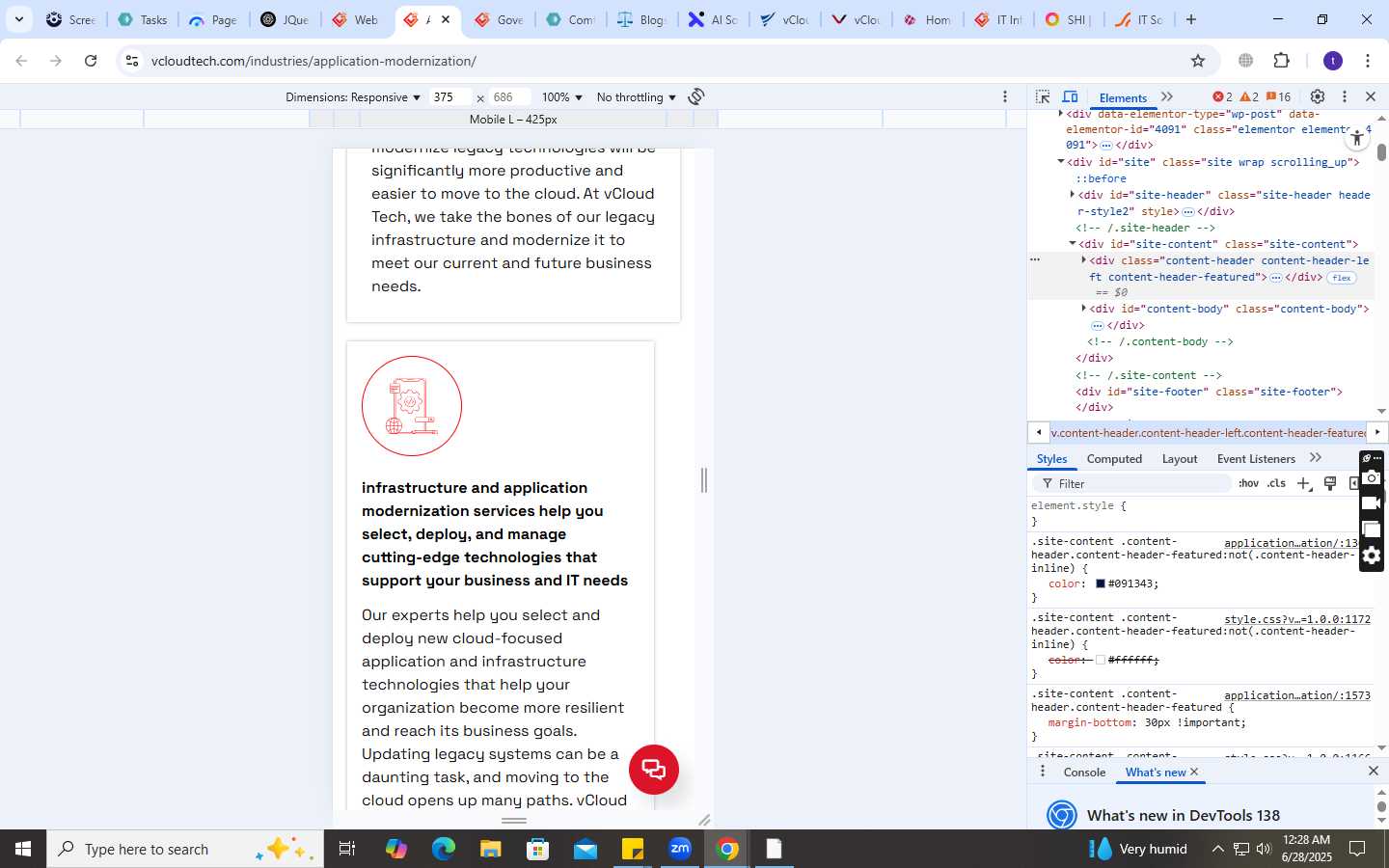Image resolution: width=1389 pixels, height=868 pixels.
Task: Click the Filter styles input field
Action: [1133, 483]
